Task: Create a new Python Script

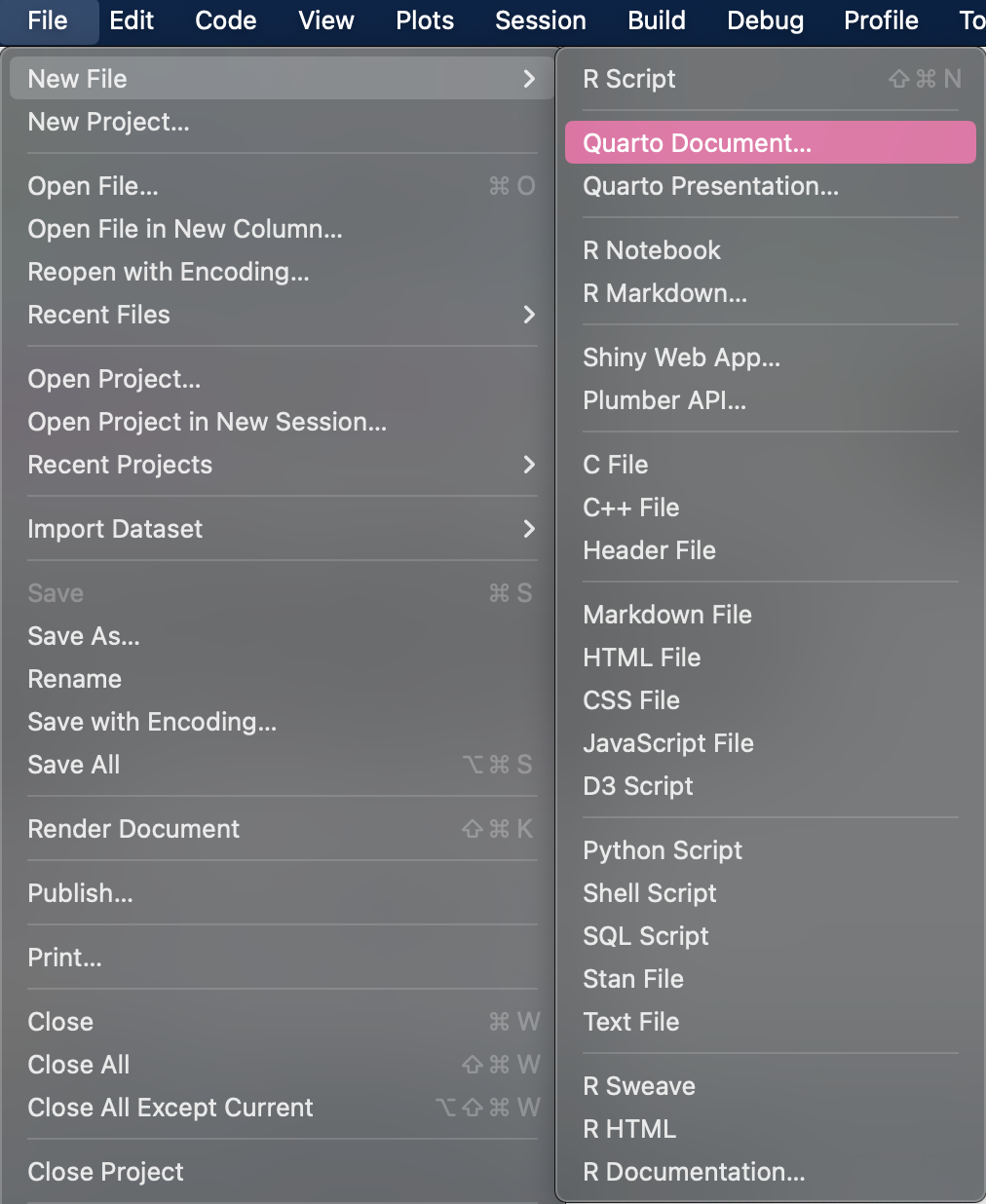Action: (663, 850)
